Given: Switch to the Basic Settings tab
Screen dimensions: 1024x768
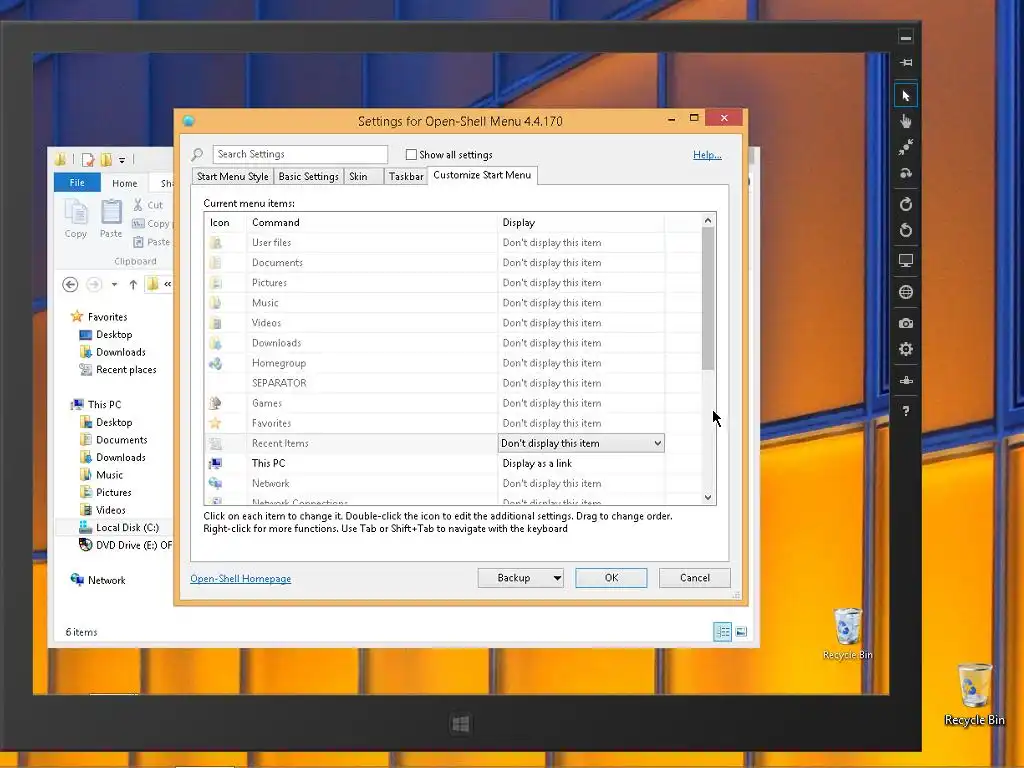Looking at the screenshot, I should click(308, 176).
